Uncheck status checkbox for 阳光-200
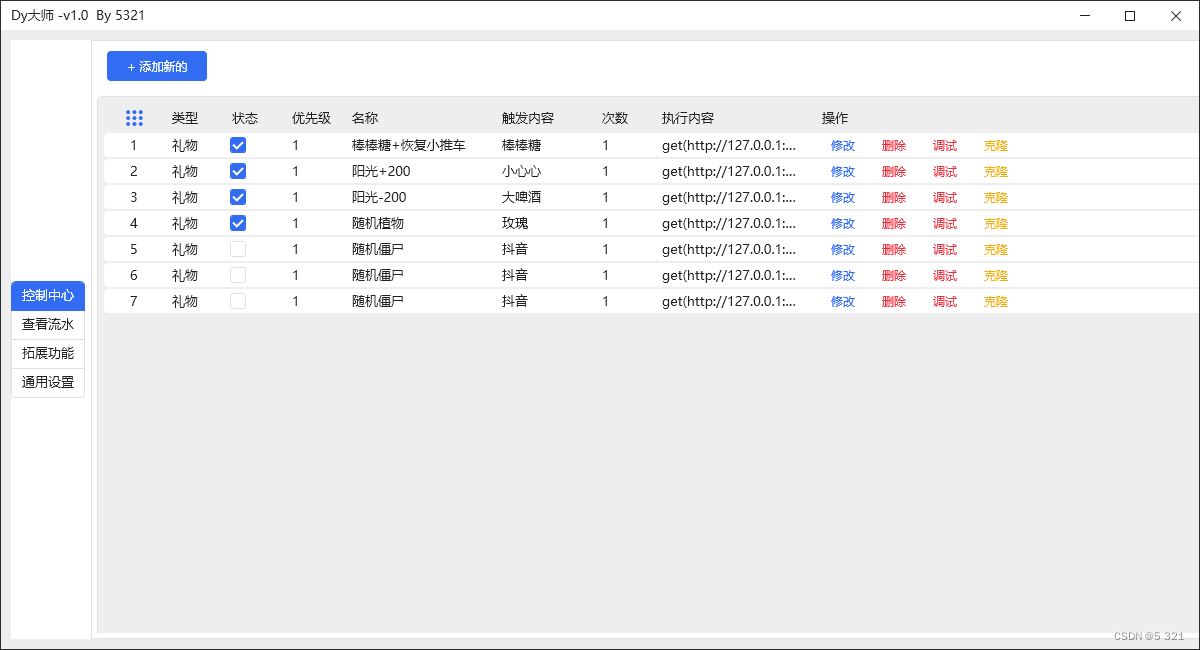Screen dimensions: 1200x650 (238, 197)
